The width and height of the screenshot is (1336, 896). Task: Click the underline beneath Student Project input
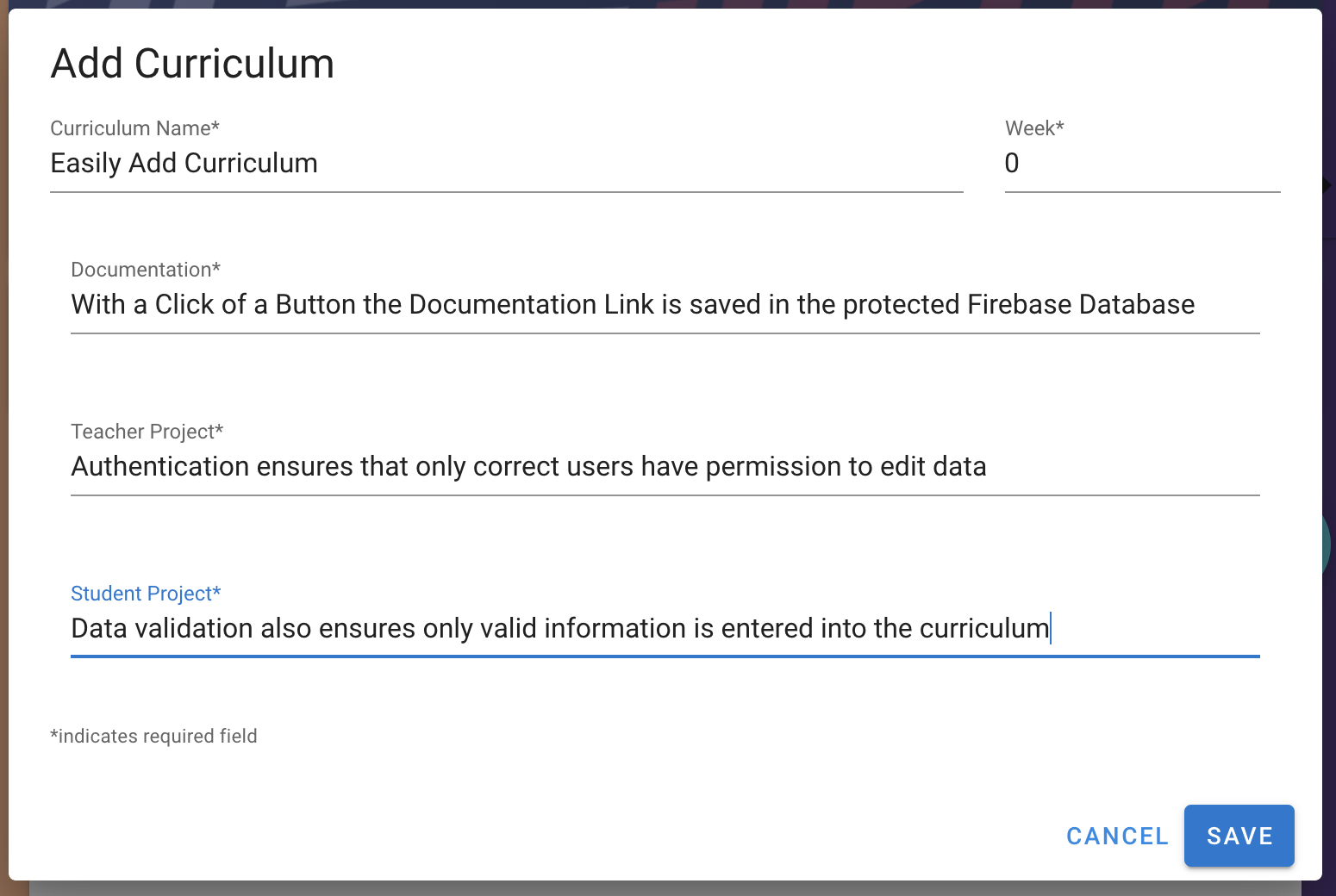point(664,656)
